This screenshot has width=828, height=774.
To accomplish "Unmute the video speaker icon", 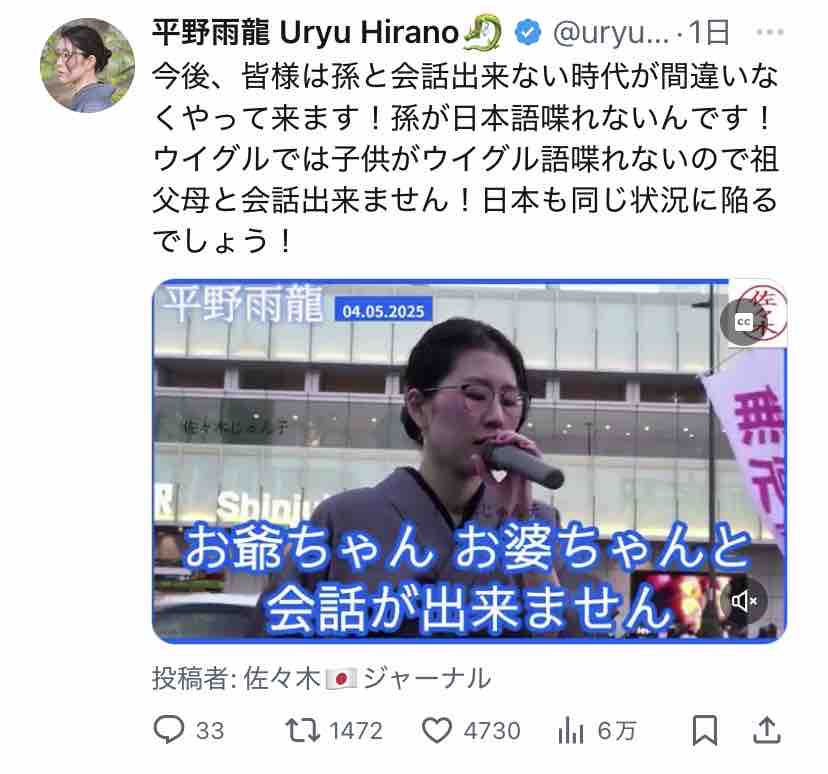I will 744,601.
